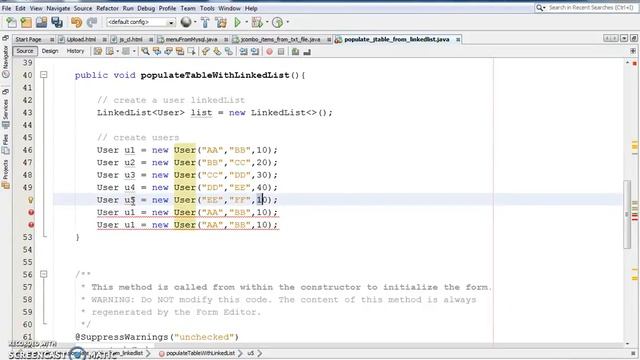Toggle Highlight Search in editor toolbar
The image size is (640, 360).
180,51
